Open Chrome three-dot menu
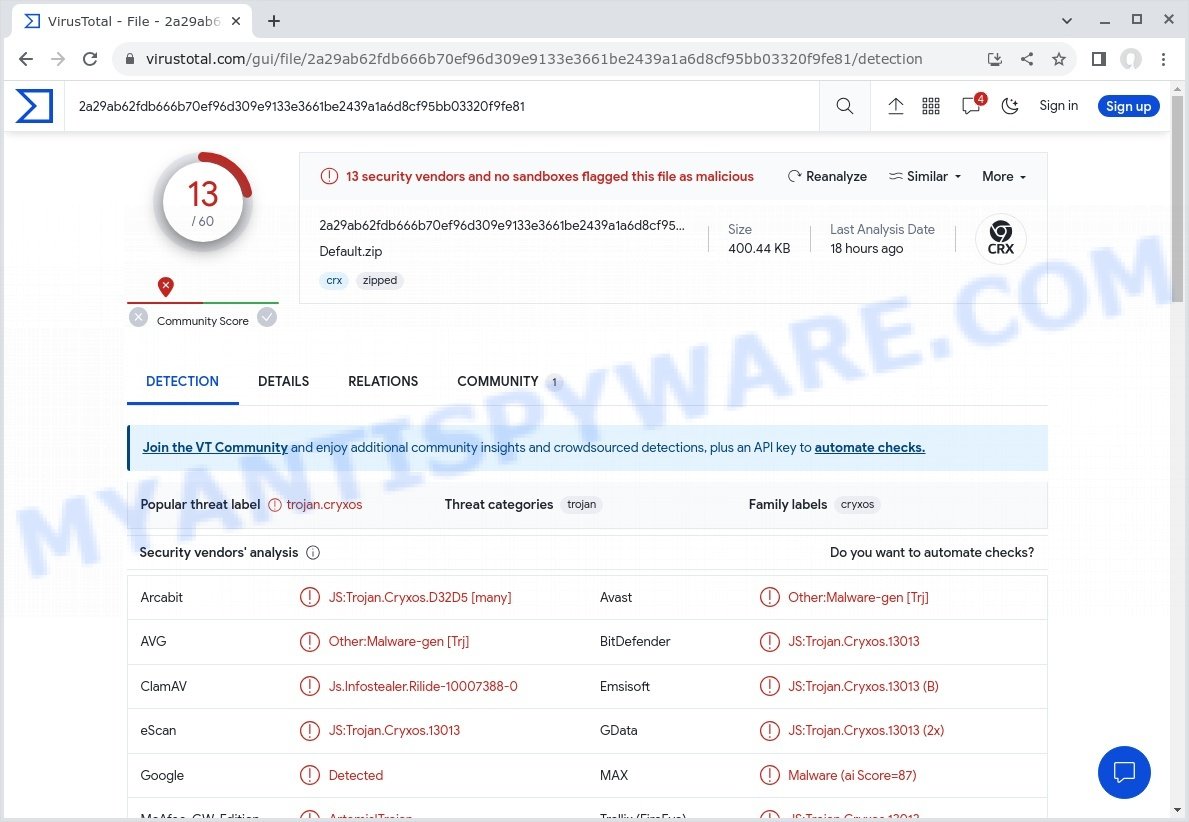The image size is (1189, 822). tap(1163, 58)
